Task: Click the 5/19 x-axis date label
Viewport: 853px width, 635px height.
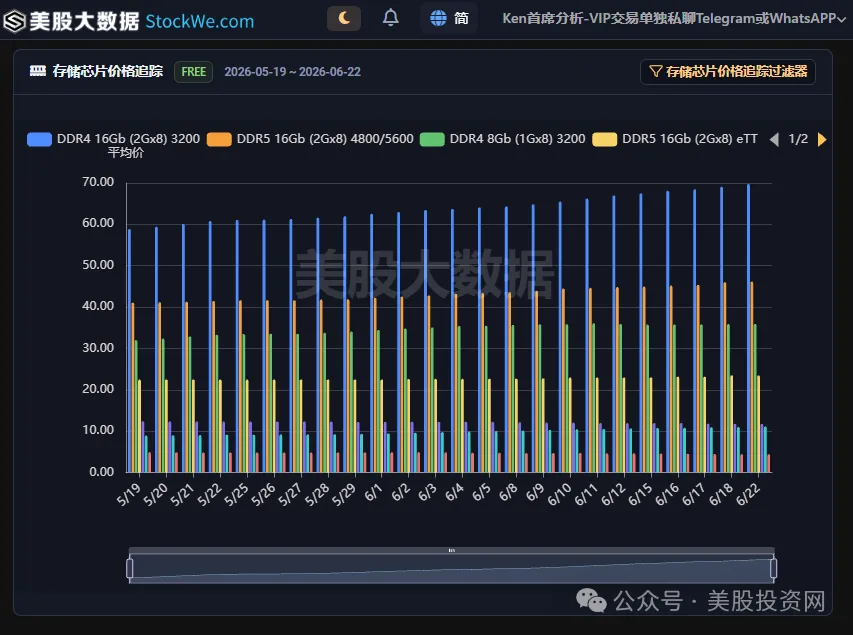Action: (128, 495)
